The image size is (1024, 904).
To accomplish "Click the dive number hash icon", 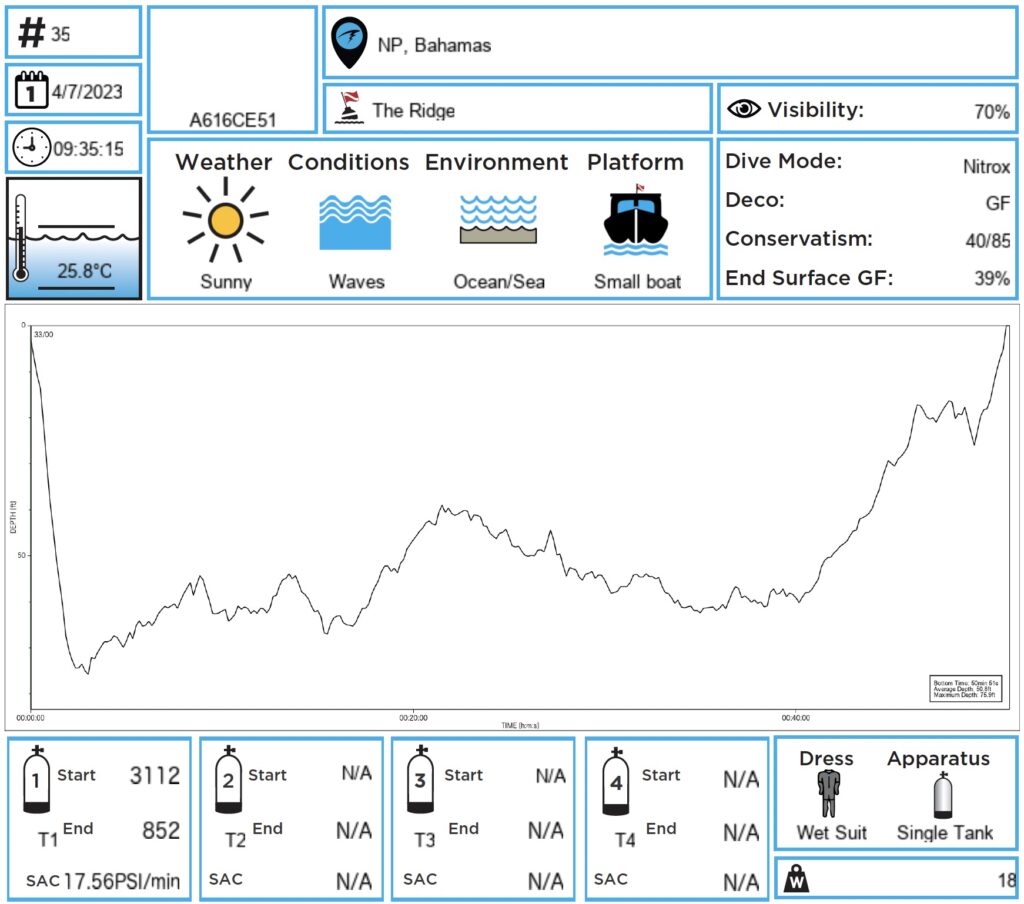I will [x=32, y=34].
